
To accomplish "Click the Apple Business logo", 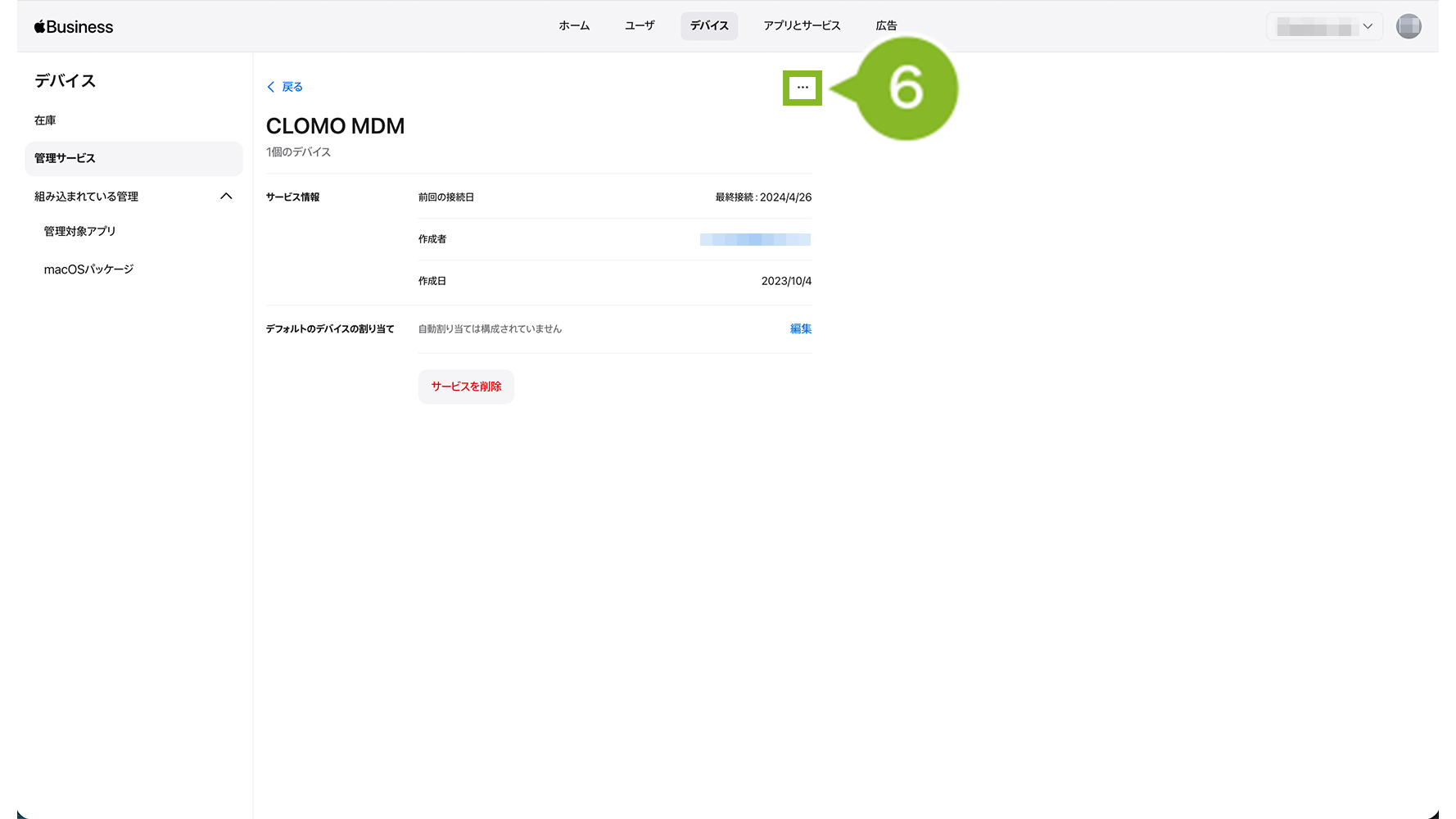I will tap(74, 27).
